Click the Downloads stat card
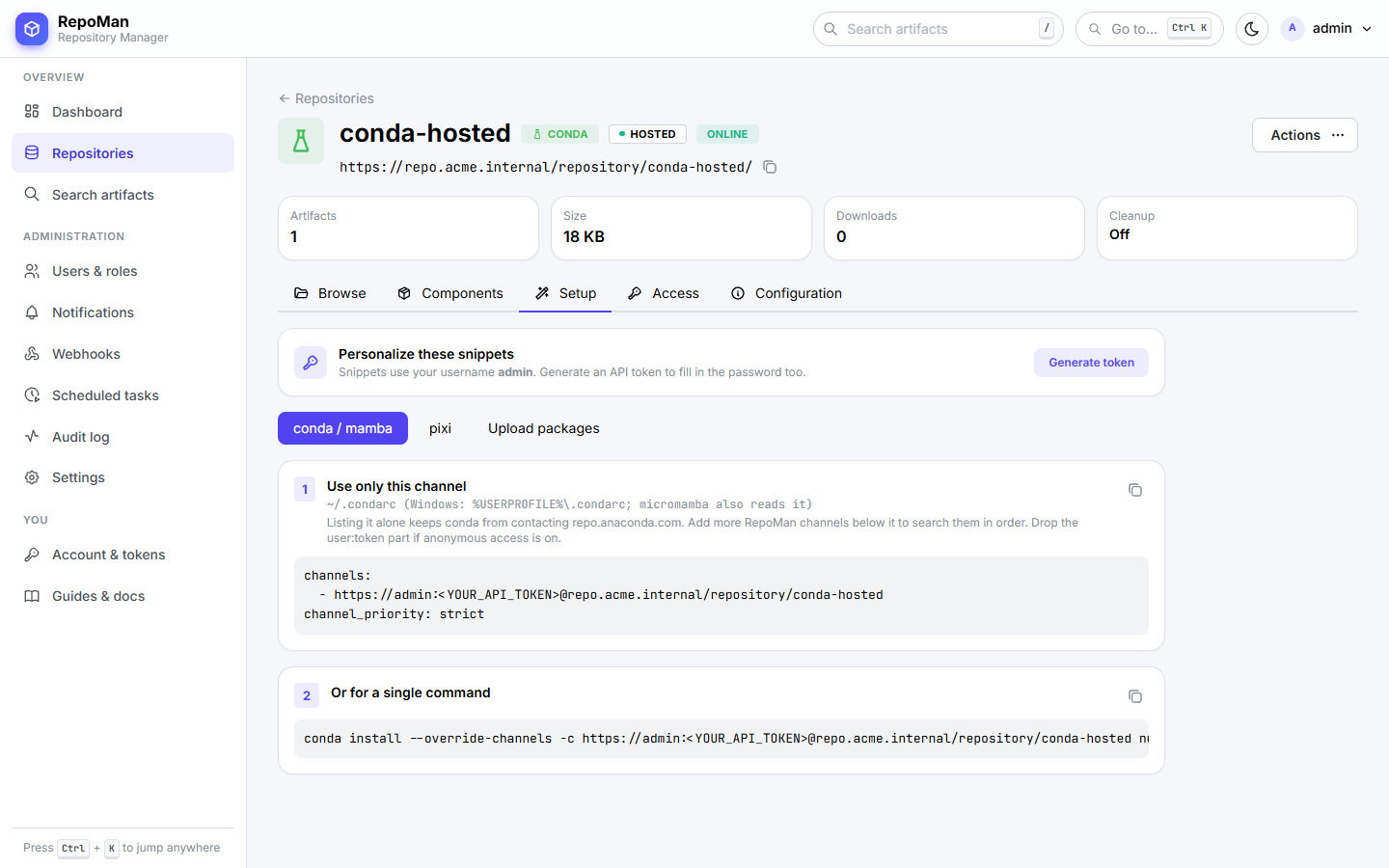Viewport: 1389px width, 868px height. point(954,228)
